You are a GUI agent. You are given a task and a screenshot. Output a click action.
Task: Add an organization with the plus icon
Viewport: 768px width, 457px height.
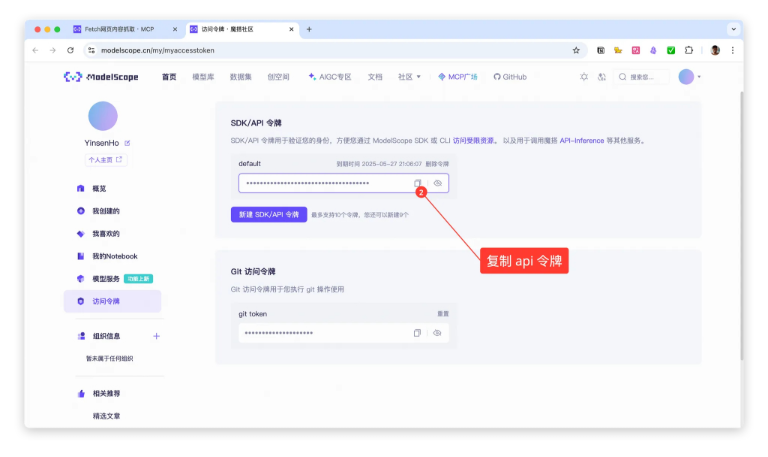pyautogui.click(x=156, y=336)
